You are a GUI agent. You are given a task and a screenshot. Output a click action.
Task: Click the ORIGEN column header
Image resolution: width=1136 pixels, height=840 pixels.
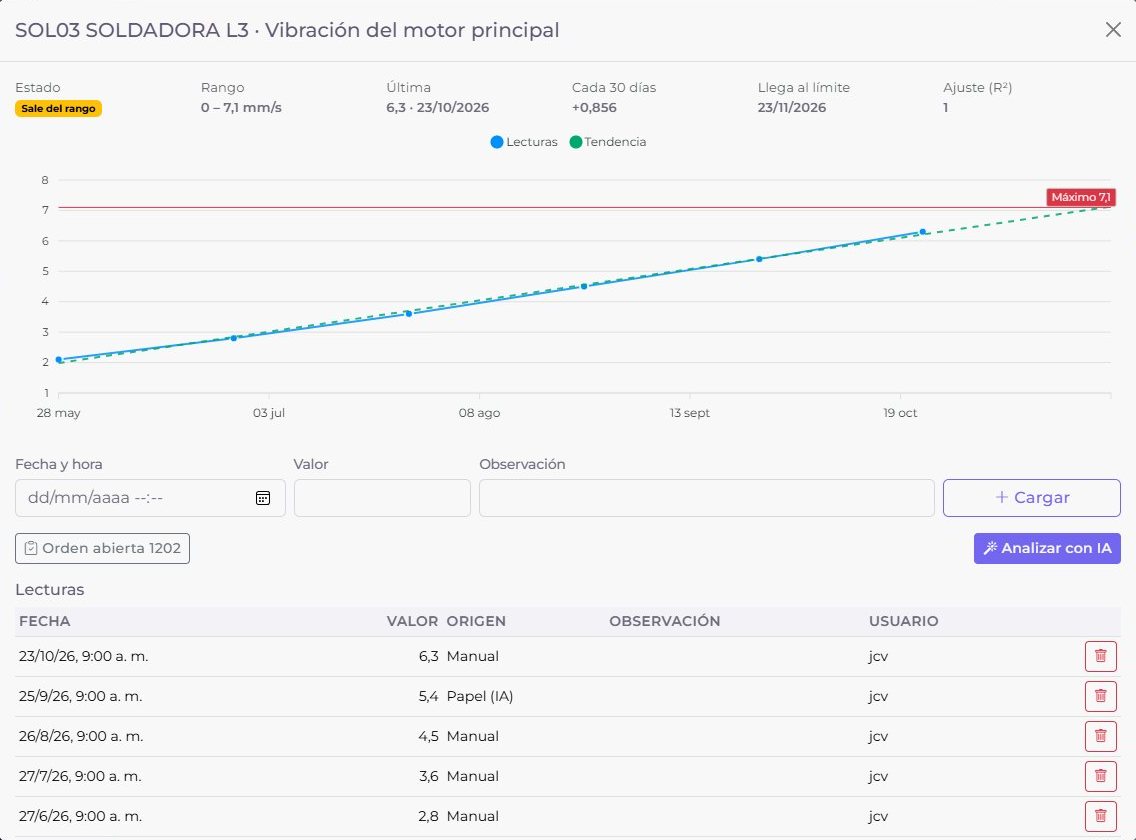476,621
